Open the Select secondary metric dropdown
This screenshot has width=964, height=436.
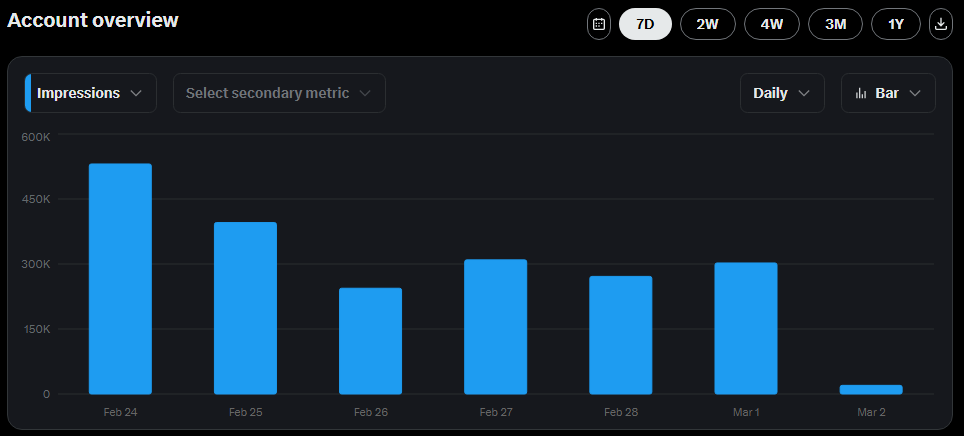(x=279, y=93)
